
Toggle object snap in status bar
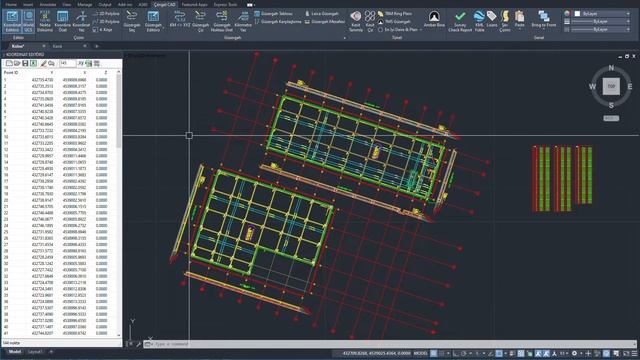(499, 353)
